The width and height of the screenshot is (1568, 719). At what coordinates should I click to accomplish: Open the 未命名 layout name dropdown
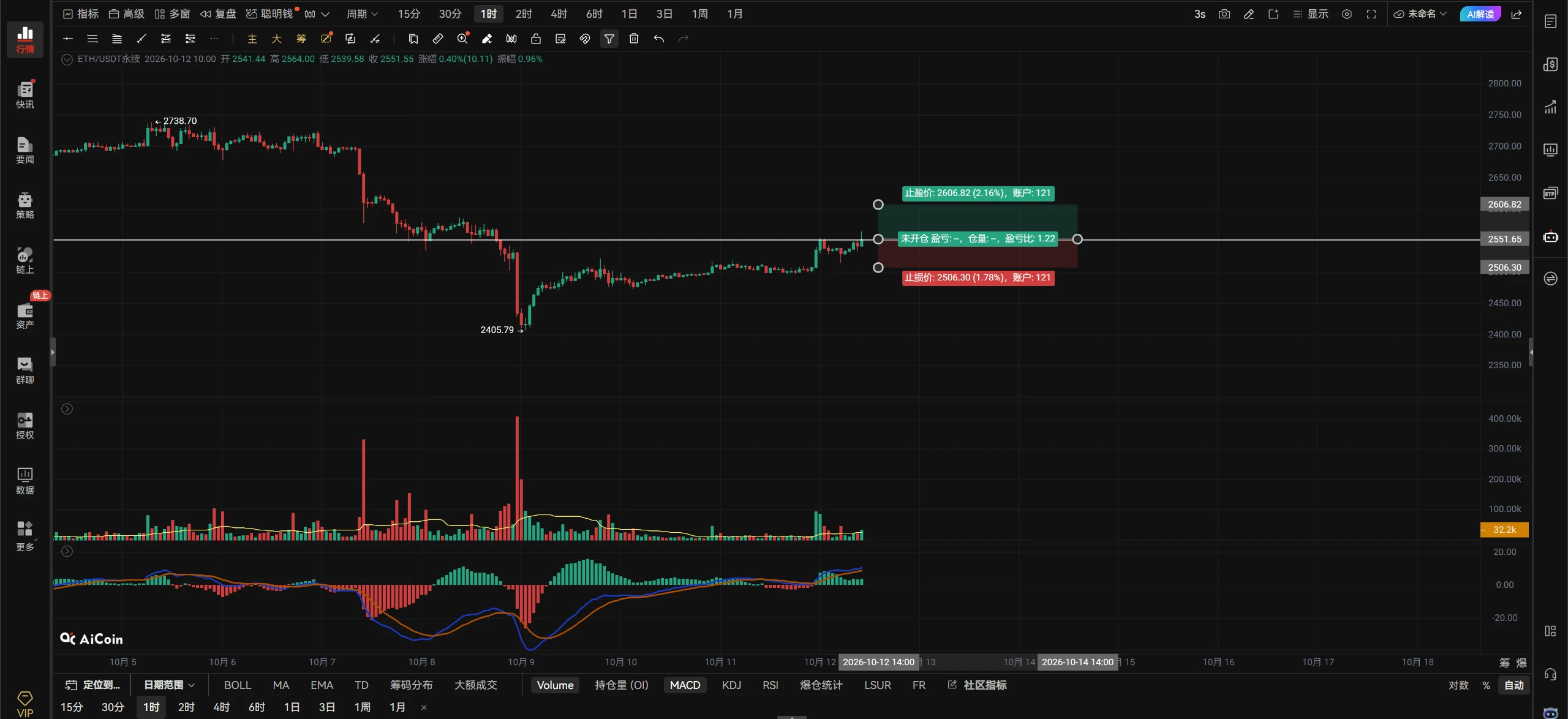1420,14
